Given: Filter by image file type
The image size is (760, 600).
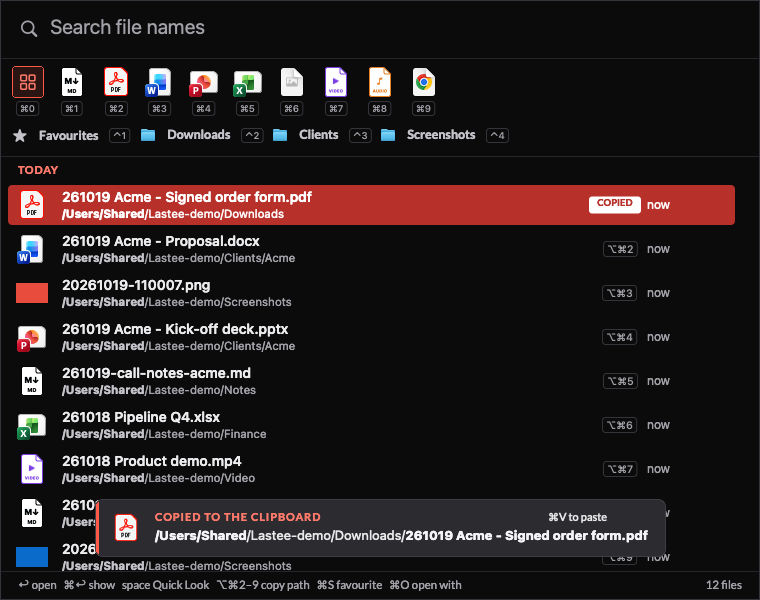Looking at the screenshot, I should (292, 82).
